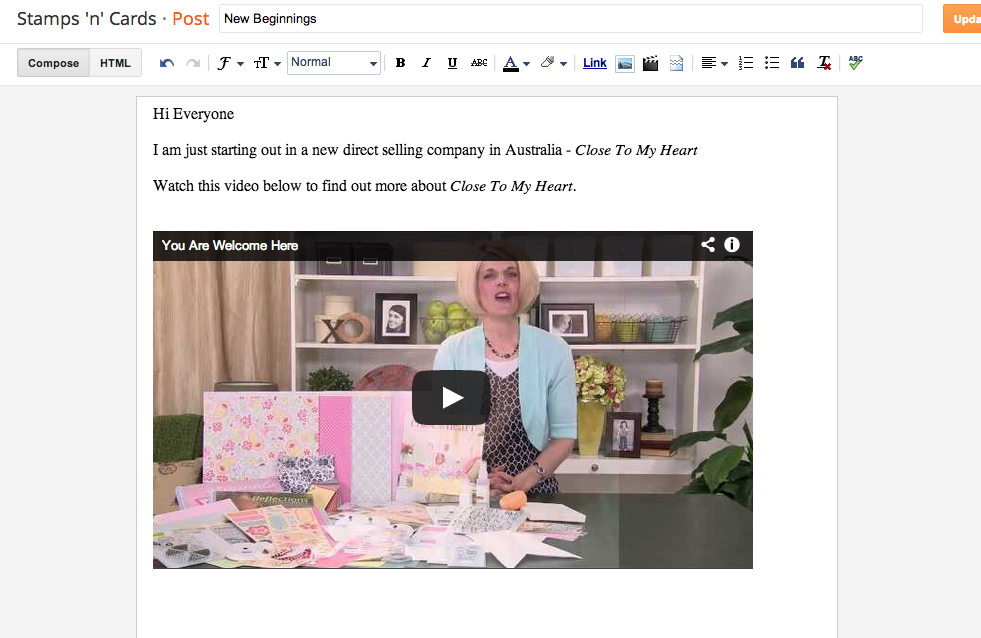
Task: Click the video title You Are Welcome Here
Action: click(x=230, y=245)
